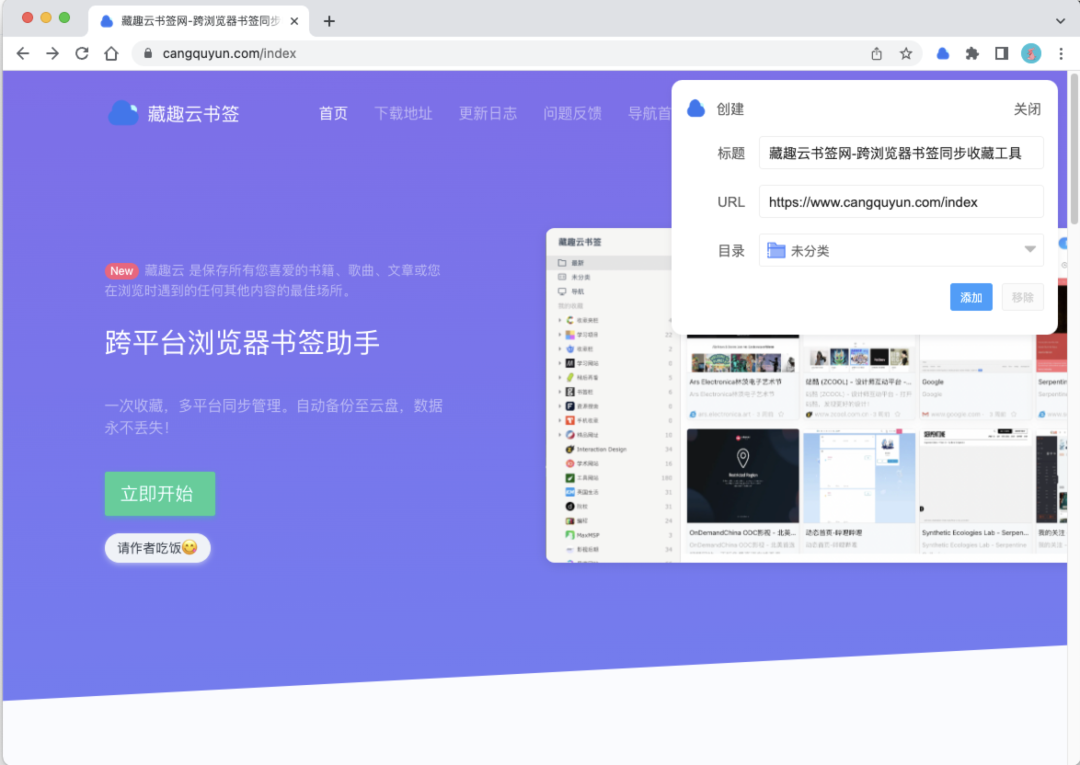The image size is (1080, 765).
Task: Toggle the bookmark star in the address bar
Action: 905,55
